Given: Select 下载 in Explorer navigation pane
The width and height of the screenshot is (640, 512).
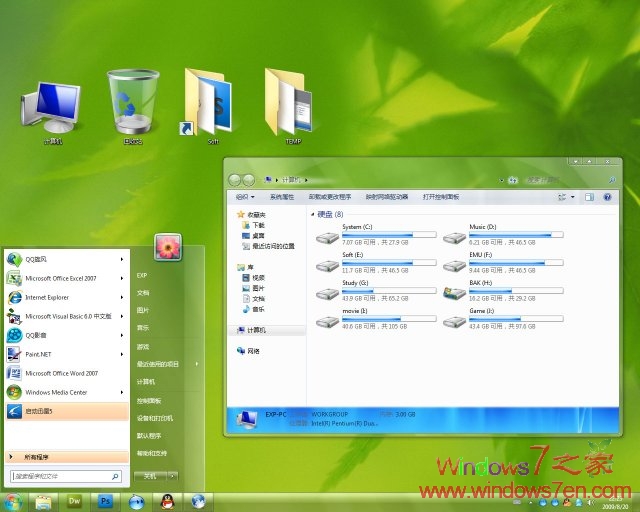Looking at the screenshot, I should tap(253, 225).
